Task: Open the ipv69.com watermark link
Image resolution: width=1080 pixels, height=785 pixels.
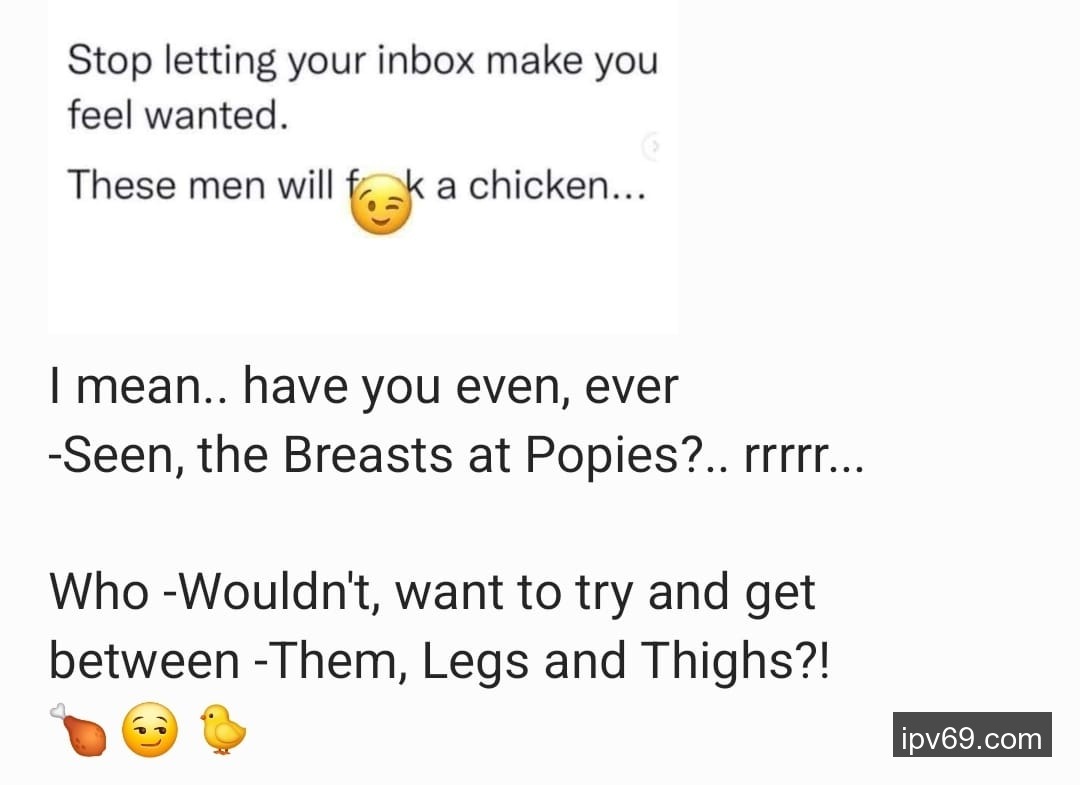Action: tap(972, 735)
